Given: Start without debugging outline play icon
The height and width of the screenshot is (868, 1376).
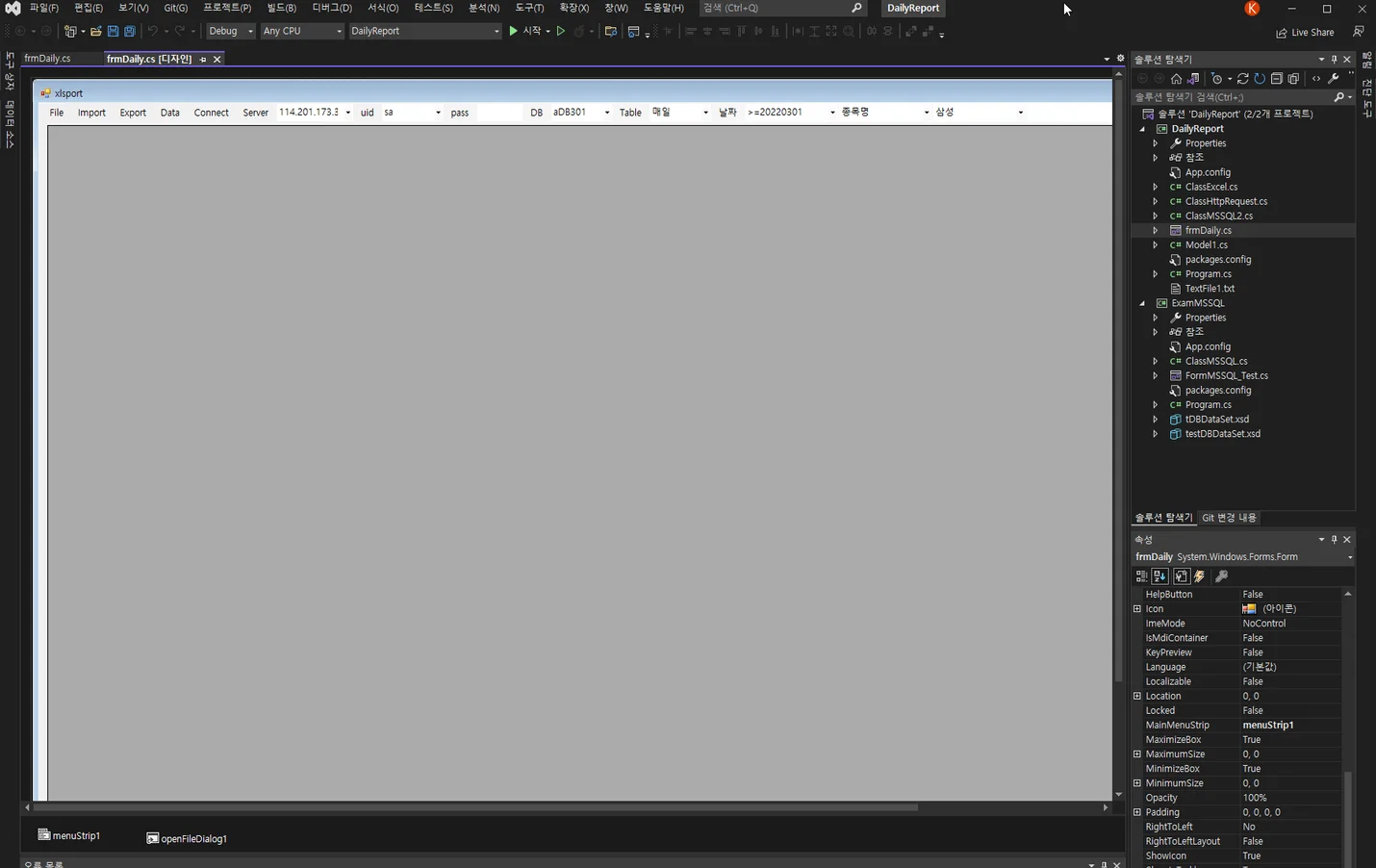Looking at the screenshot, I should [x=561, y=31].
